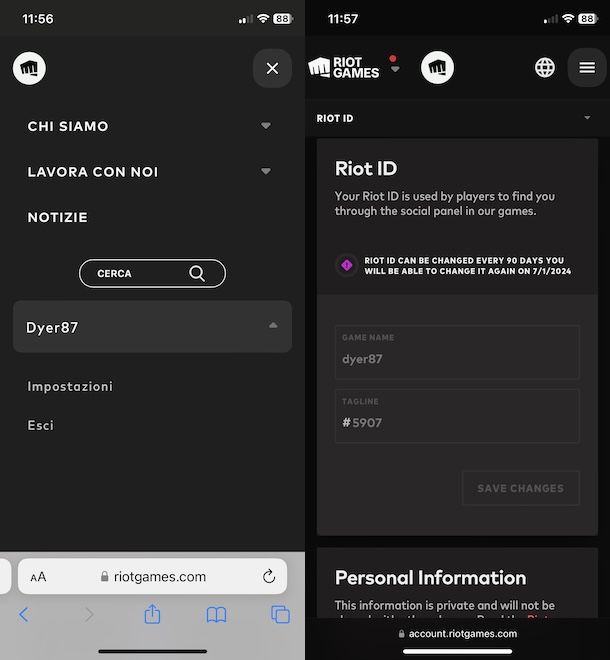Tap the CHI SIAMO label
Image resolution: width=610 pixels, height=660 pixels.
point(68,126)
